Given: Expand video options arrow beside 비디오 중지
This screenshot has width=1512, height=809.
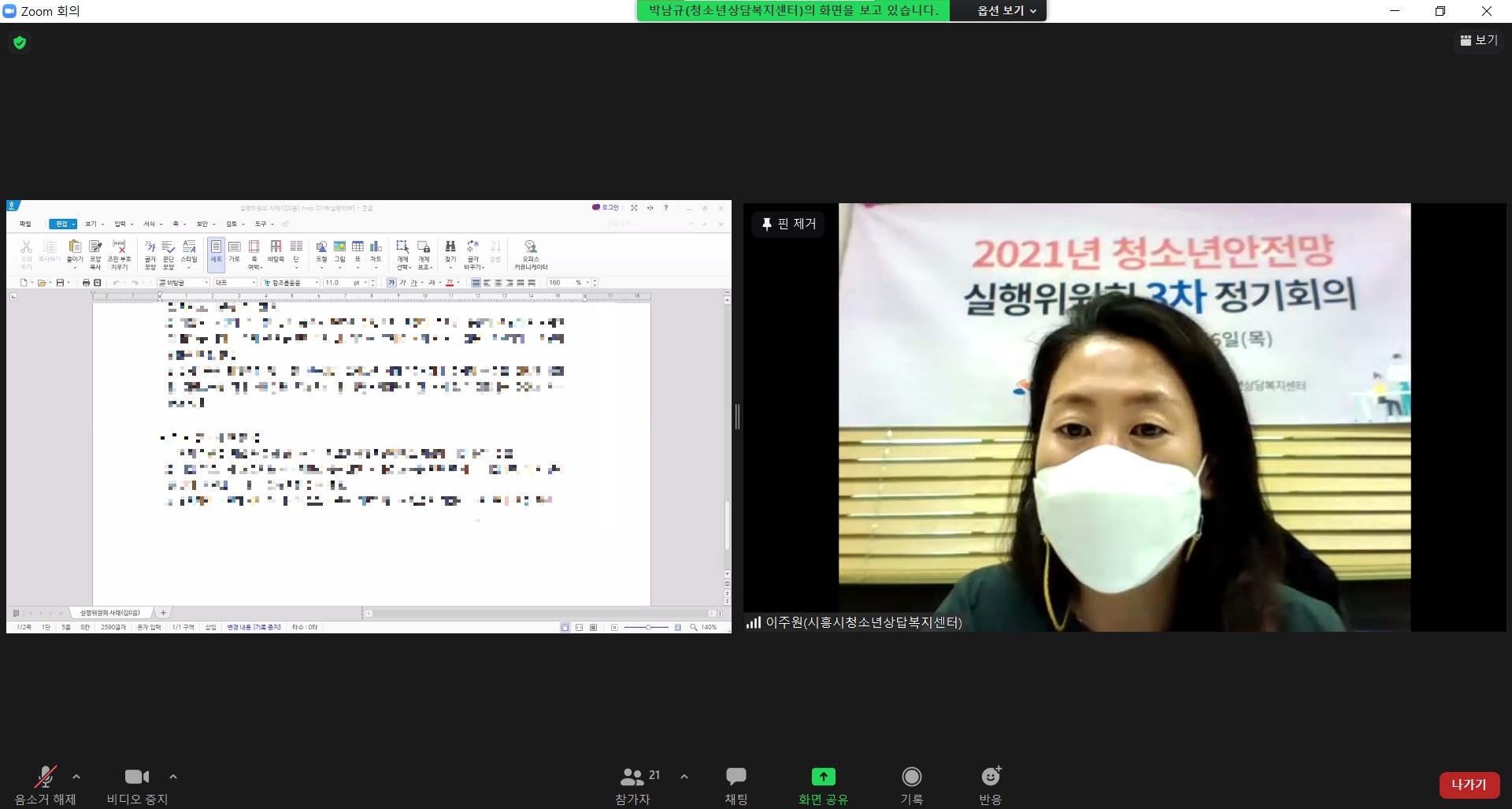Looking at the screenshot, I should click(x=173, y=776).
